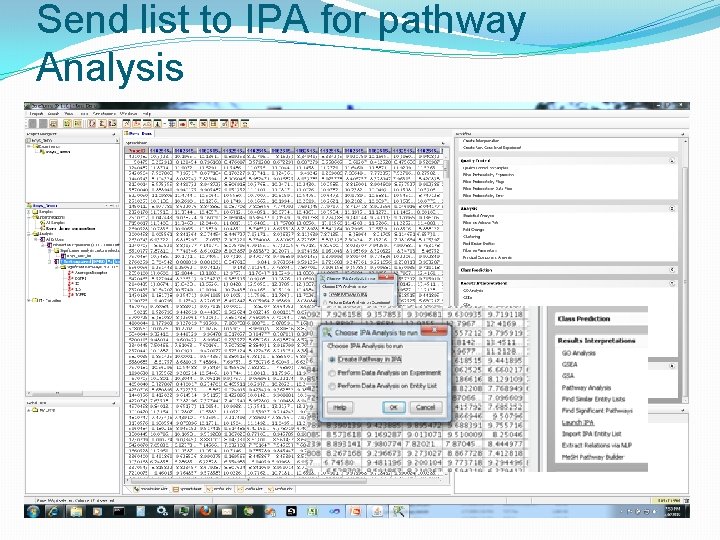Collapse the Quality Control workflow section

(672, 161)
